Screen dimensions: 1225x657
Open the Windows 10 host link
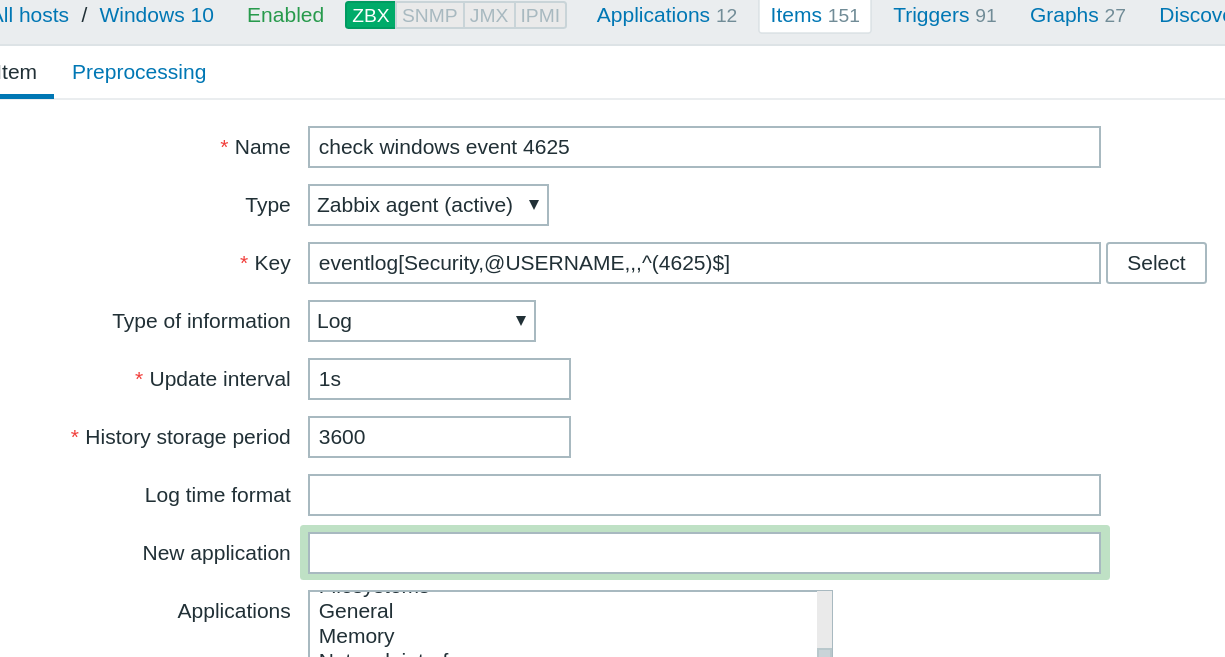point(156,15)
